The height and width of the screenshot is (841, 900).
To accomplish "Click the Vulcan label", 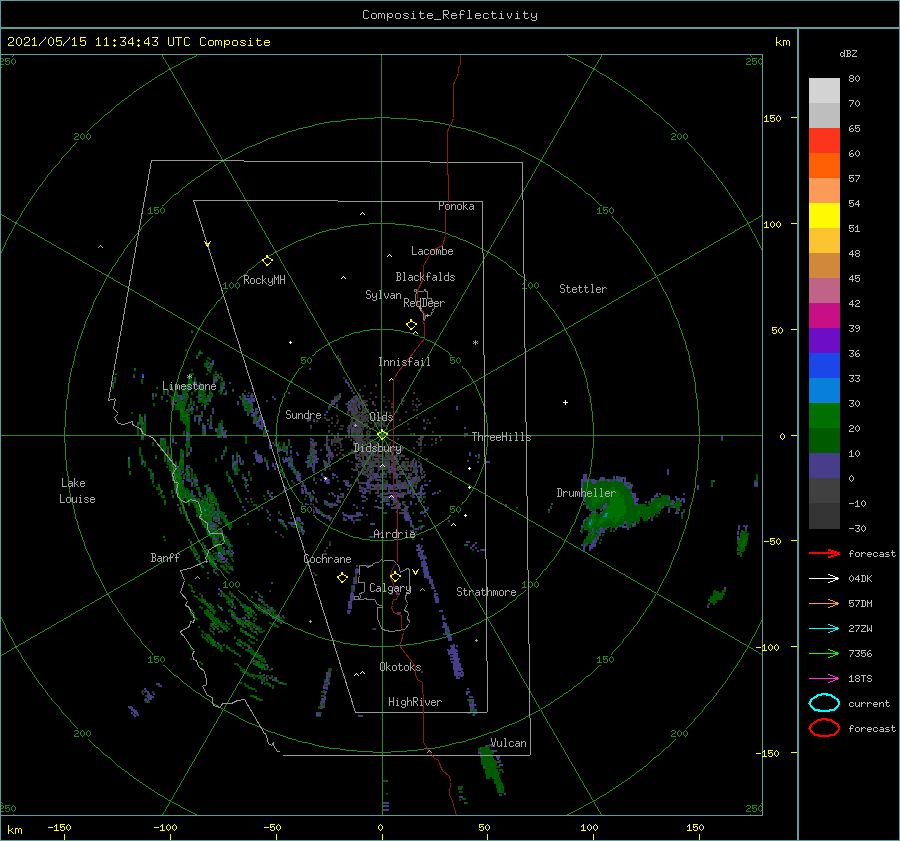I will click(x=508, y=743).
